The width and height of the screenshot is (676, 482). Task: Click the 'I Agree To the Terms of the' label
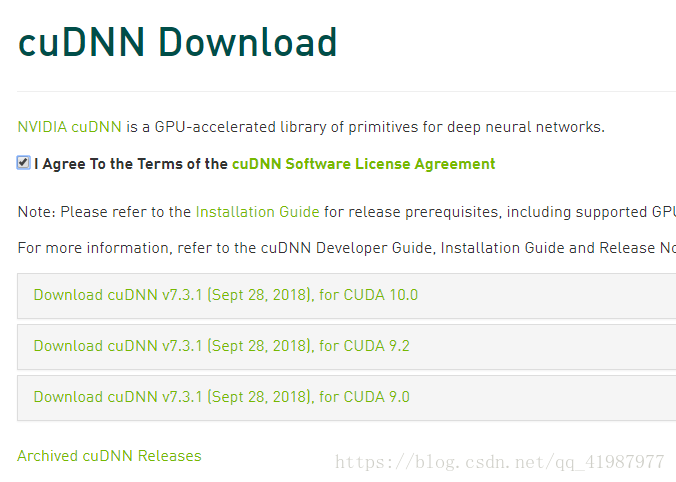point(131,164)
